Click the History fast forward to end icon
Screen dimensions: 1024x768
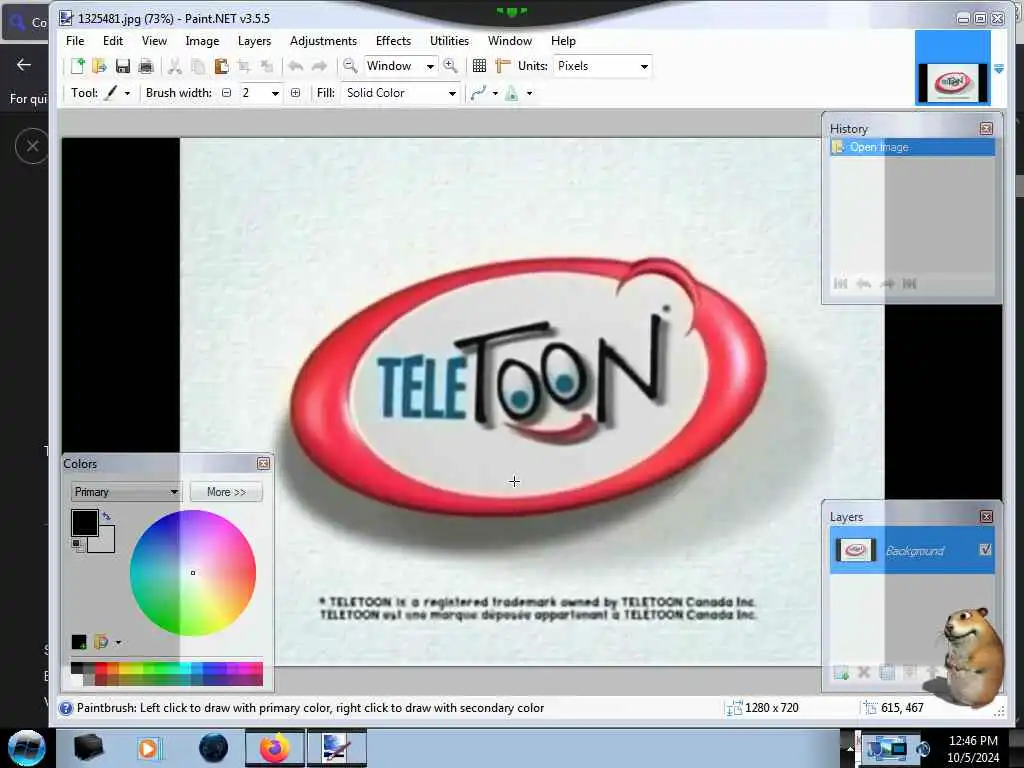point(910,283)
